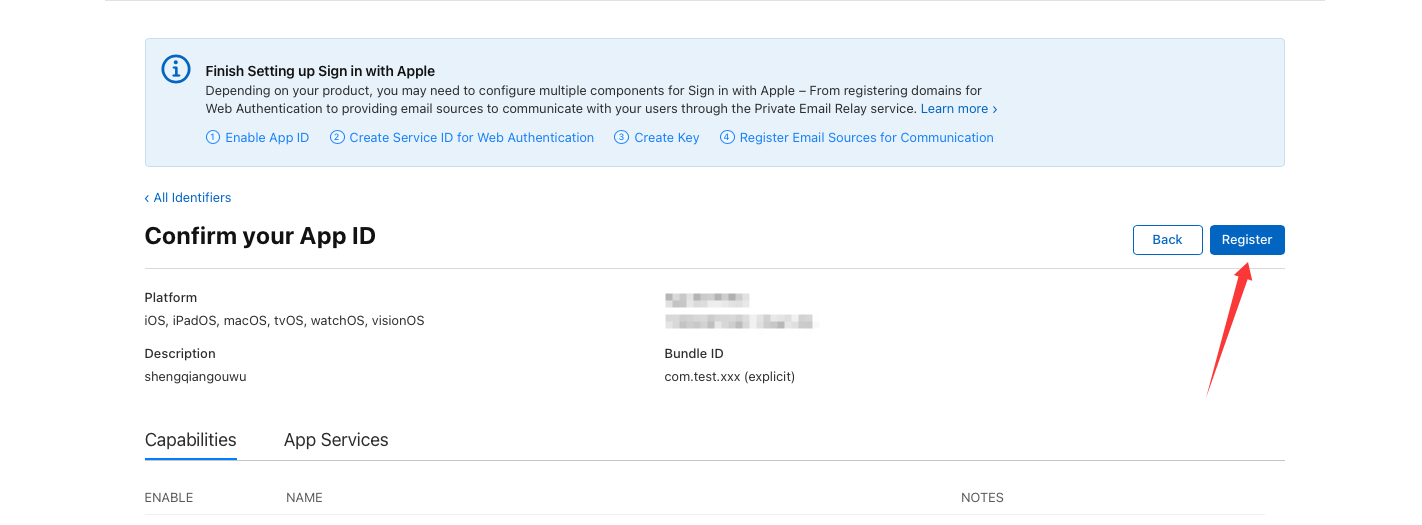1422x525 pixels.
Task: Click the description text shengqiangouwu
Action: click(195, 377)
